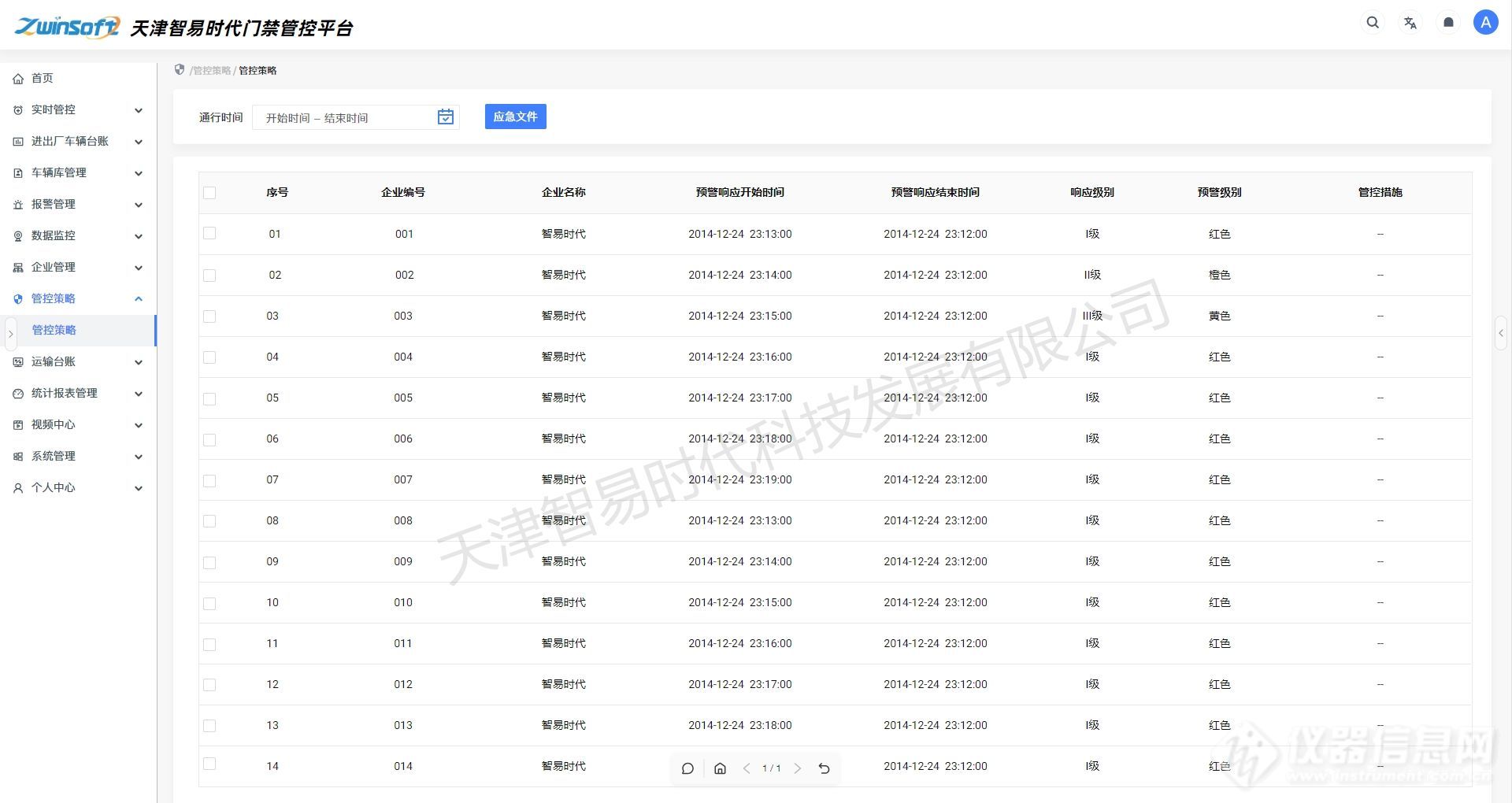Click the 进出厂车辆台账 sidebar icon

[x=18, y=142]
